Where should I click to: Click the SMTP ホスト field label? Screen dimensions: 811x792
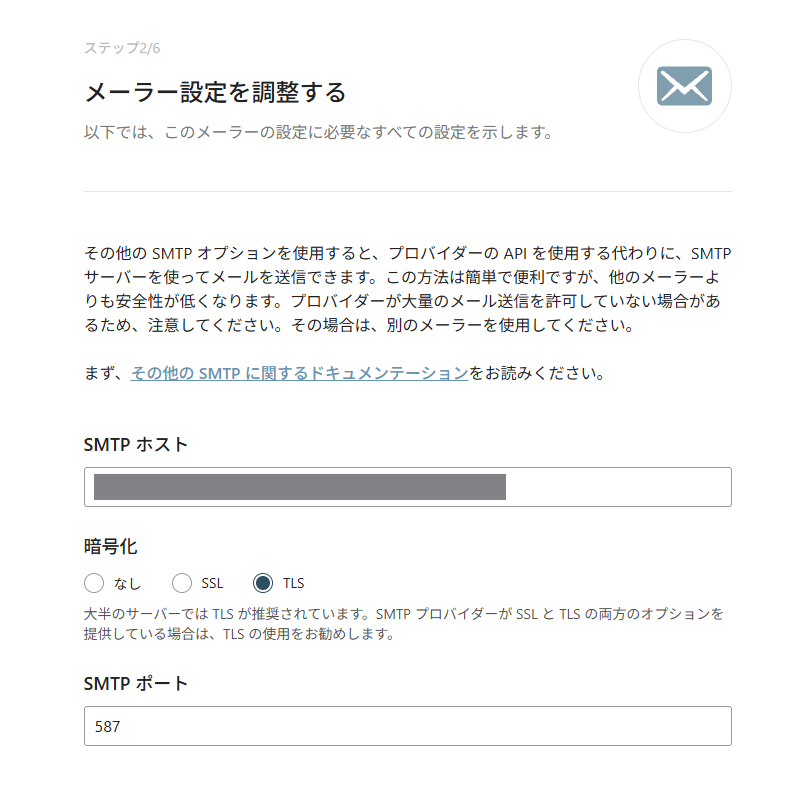pos(136,444)
